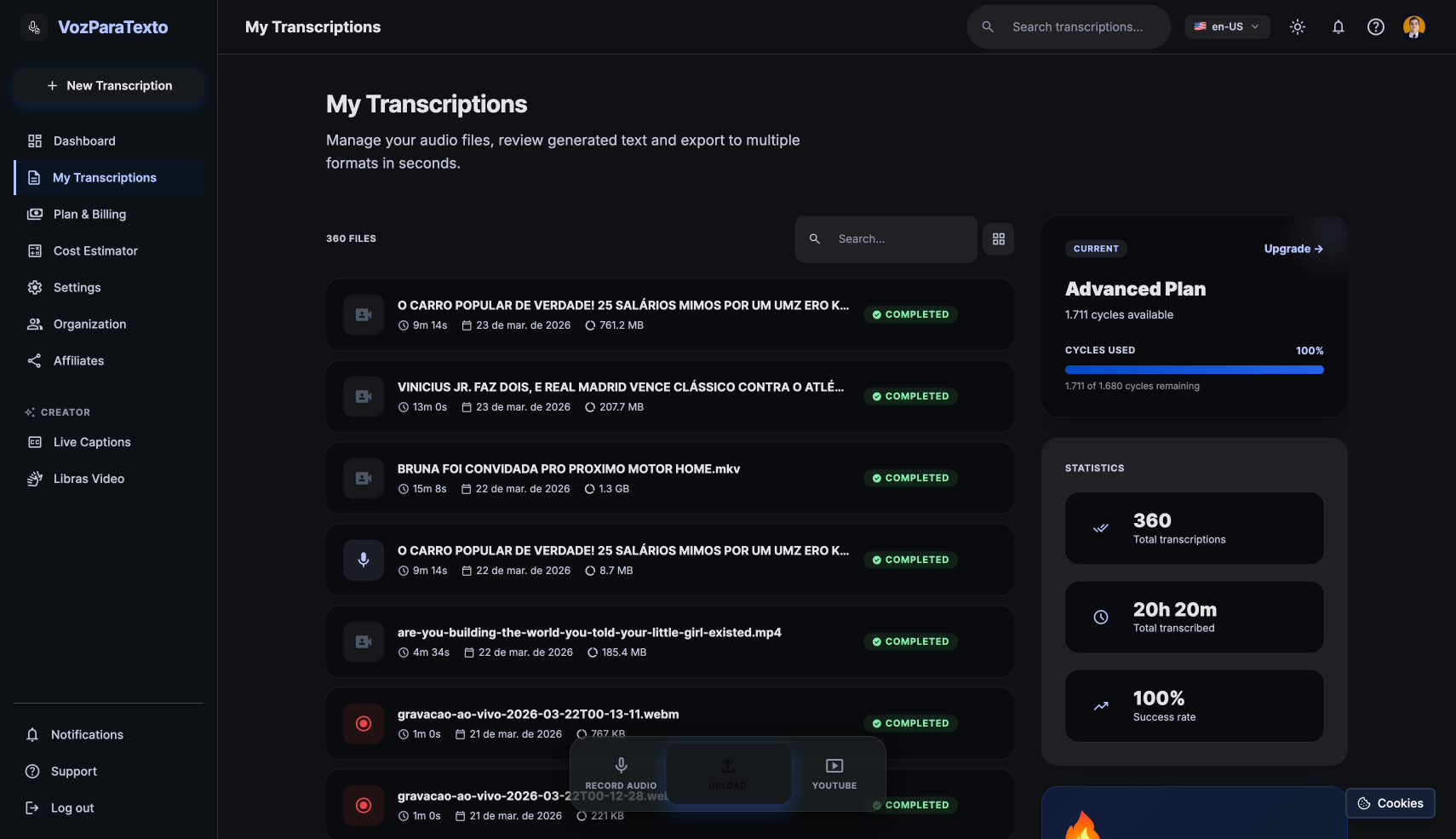
Task: Switch file list to grid view
Action: [998, 239]
